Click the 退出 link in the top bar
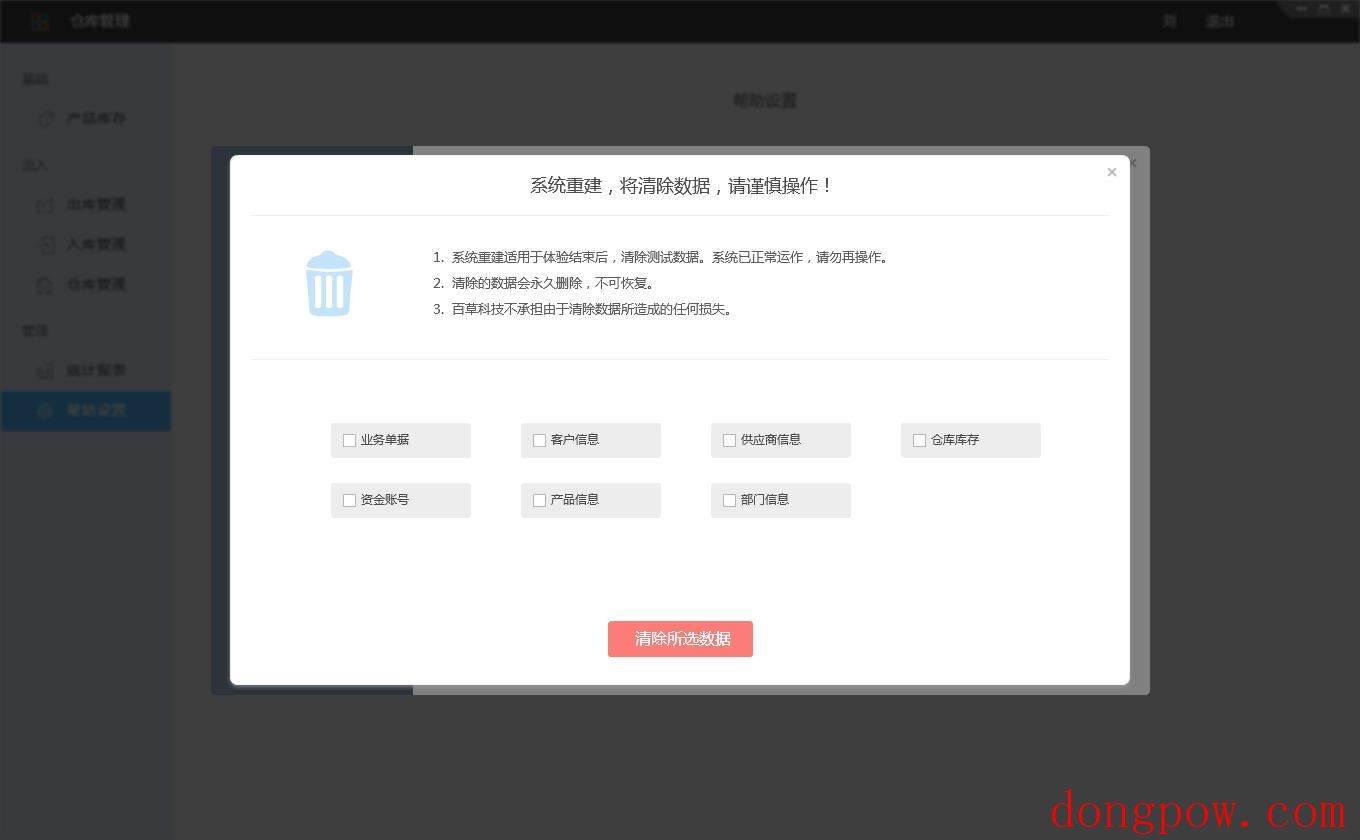The height and width of the screenshot is (840, 1360). click(1220, 21)
